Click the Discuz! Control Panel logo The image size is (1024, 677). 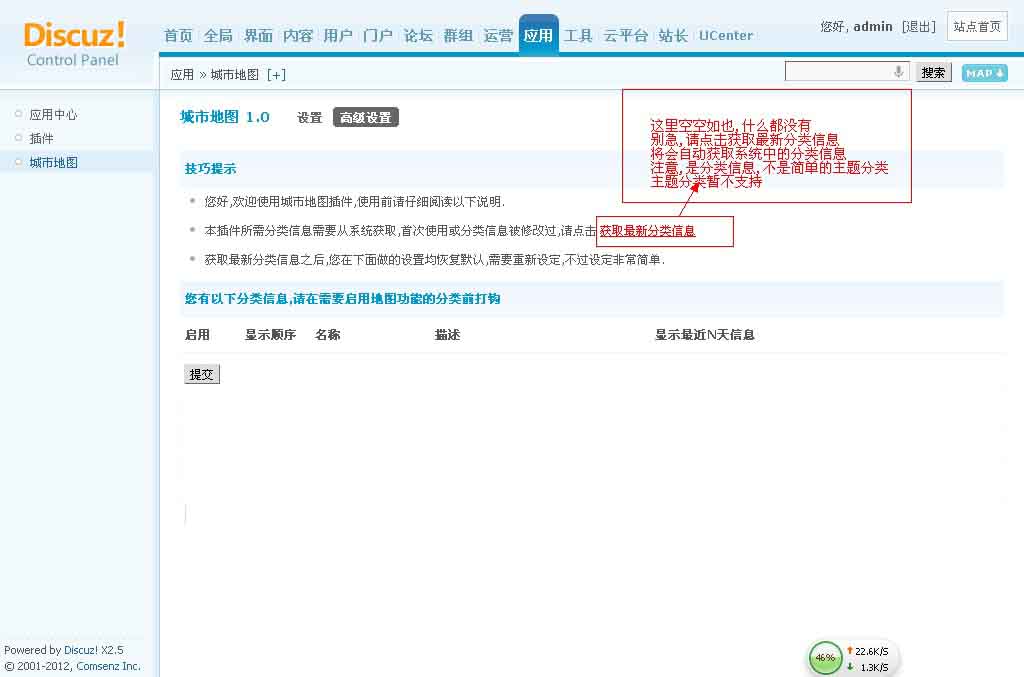[74, 43]
